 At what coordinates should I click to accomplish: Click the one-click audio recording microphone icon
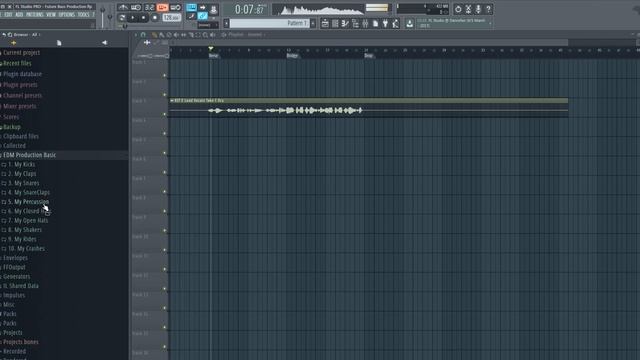point(478,9)
